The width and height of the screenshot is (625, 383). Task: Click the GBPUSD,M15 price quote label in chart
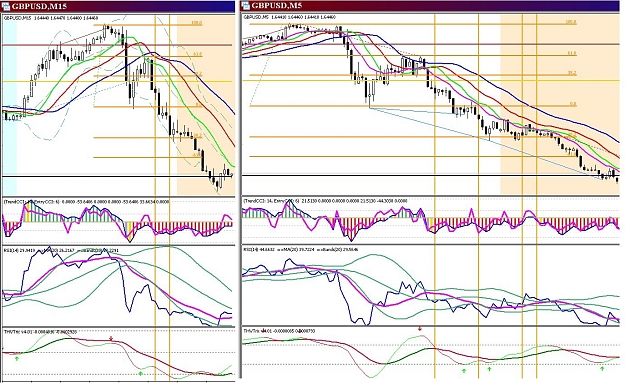click(x=51, y=18)
